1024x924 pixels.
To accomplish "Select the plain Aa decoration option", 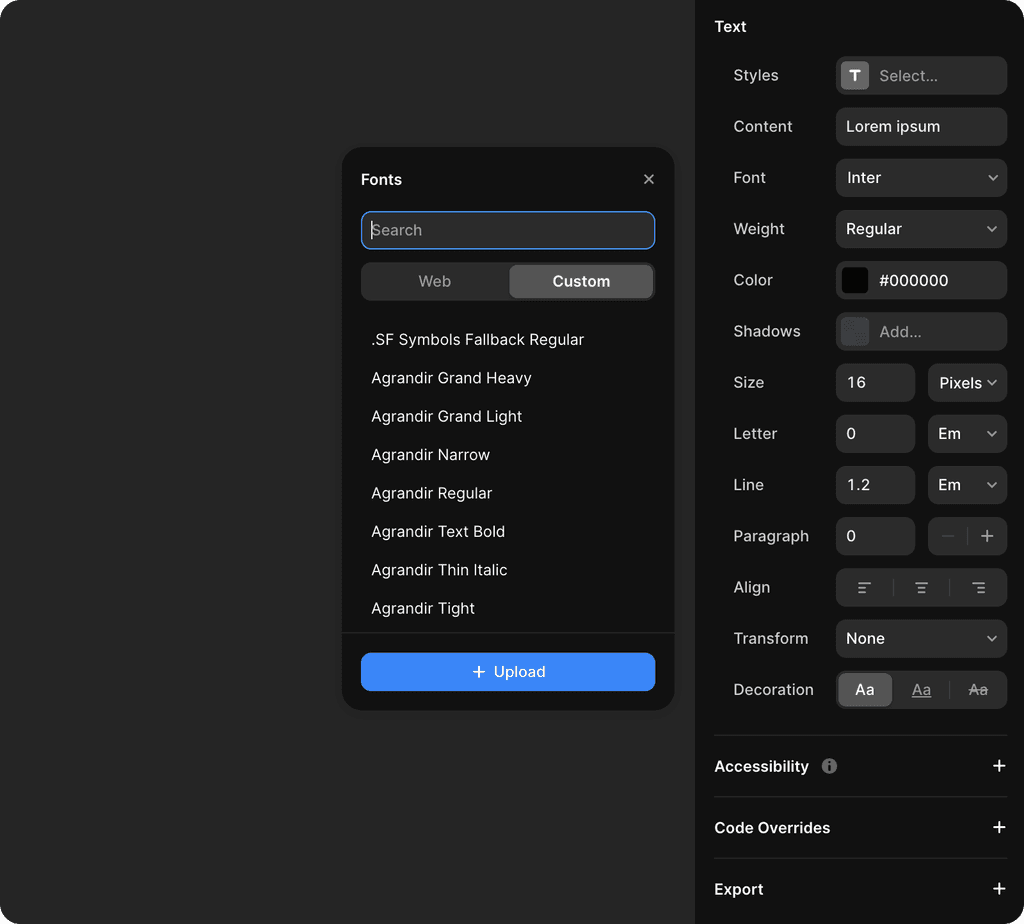I will [864, 689].
